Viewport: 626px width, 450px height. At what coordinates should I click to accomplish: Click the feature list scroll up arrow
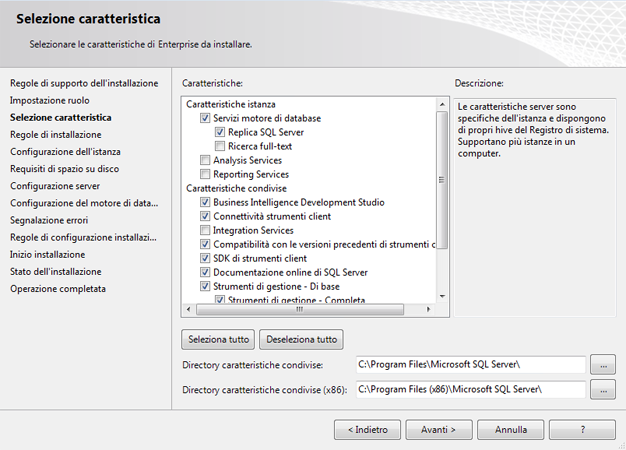pos(442,105)
